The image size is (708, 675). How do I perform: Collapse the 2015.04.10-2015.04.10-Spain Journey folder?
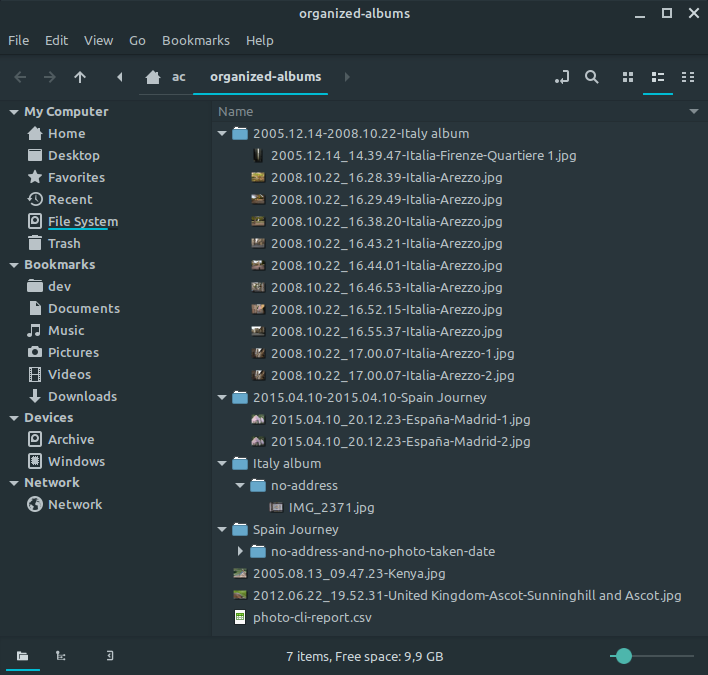pos(222,398)
